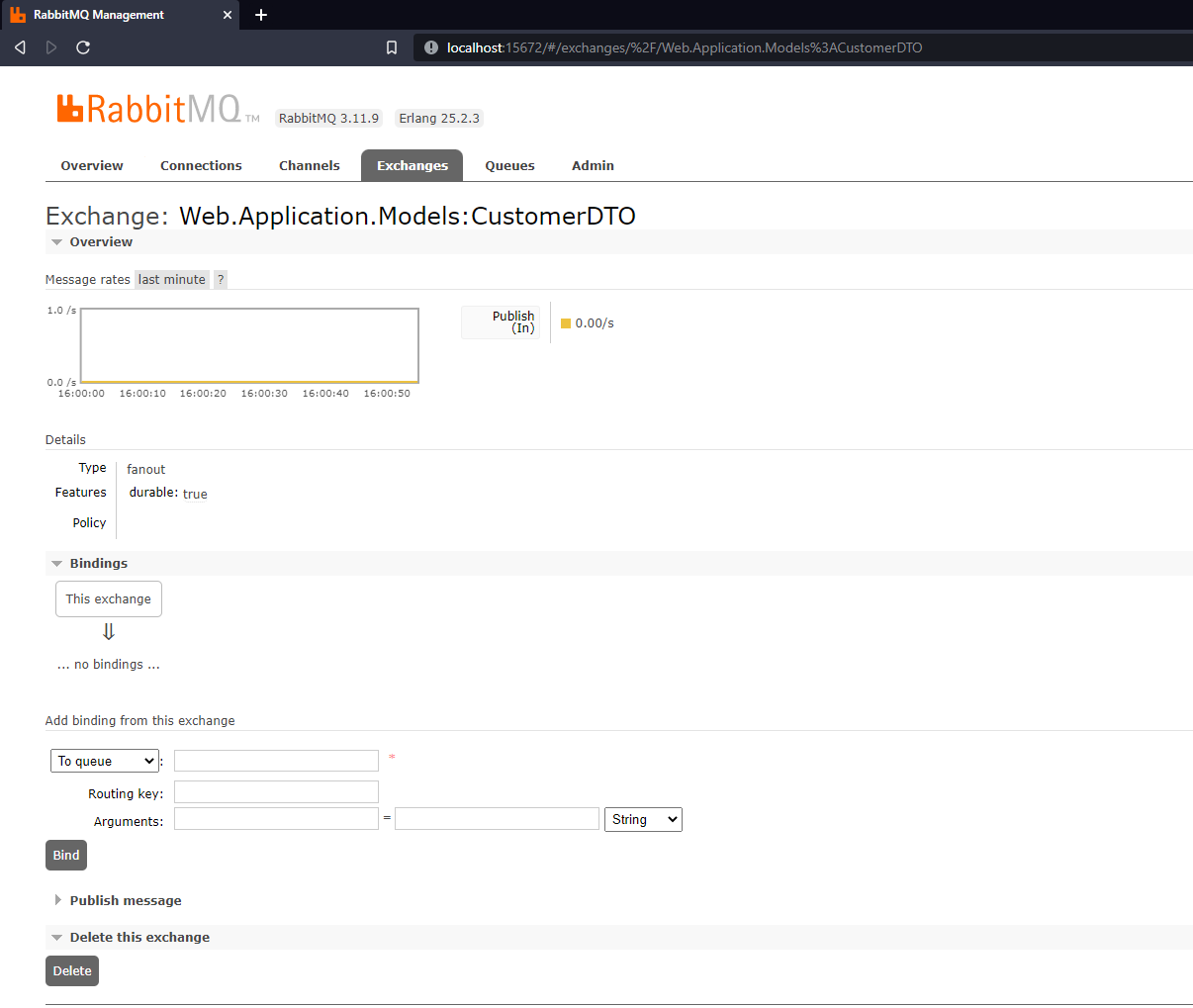Go to the Channels tab
Screen dimensions: 1193x1008
(x=310, y=166)
